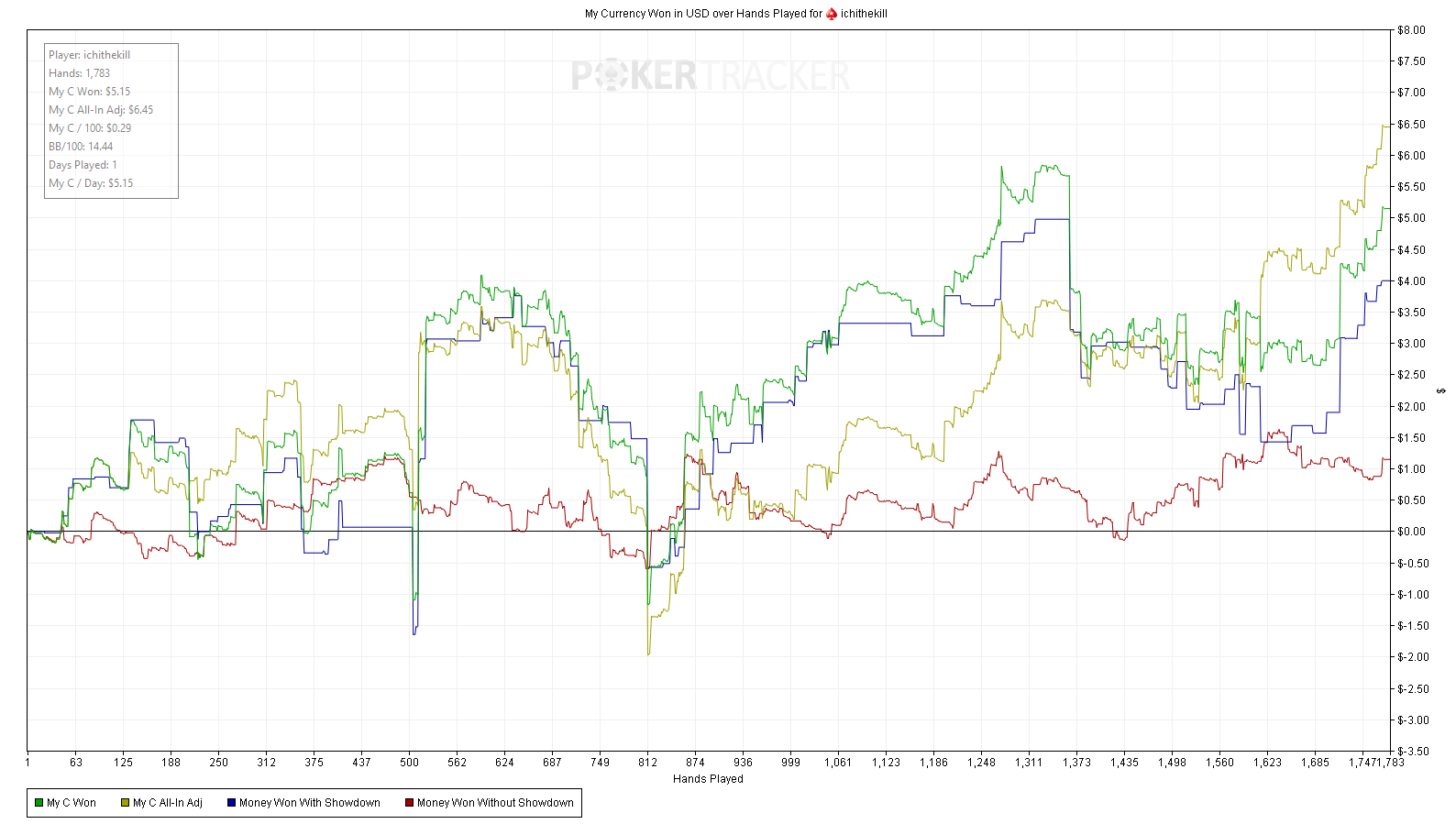
Task: Select the "My C Won" legend label
Action: 72,803
